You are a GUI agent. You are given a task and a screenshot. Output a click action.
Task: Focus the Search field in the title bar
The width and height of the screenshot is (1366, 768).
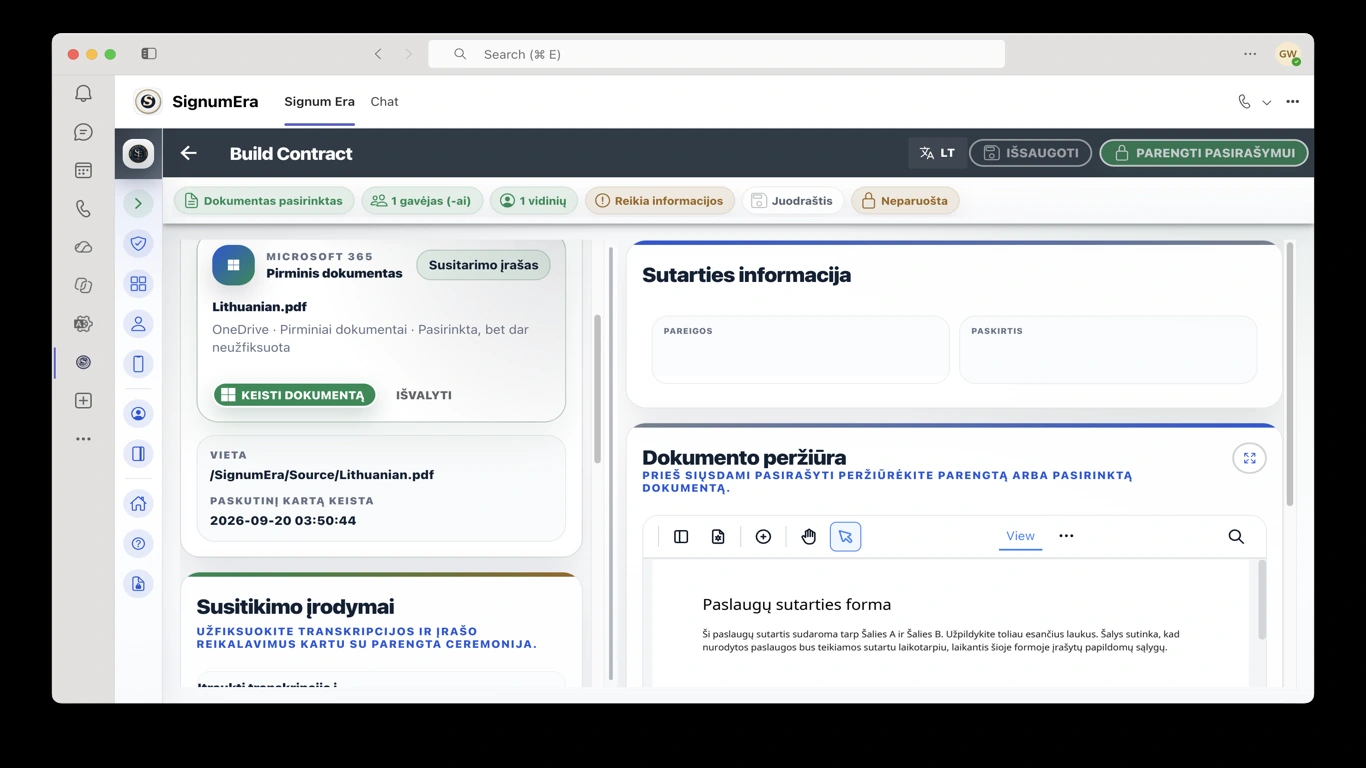coord(716,54)
